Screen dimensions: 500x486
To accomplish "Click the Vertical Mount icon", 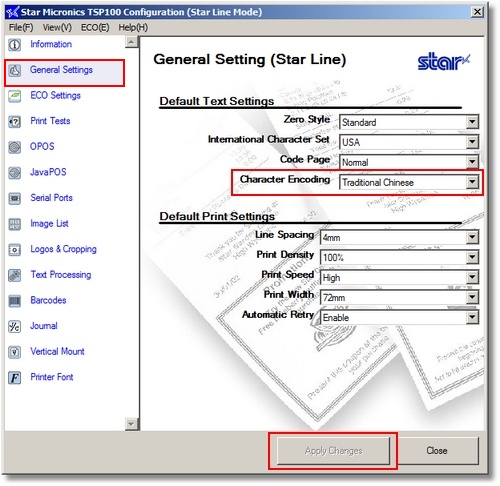I will (14, 352).
